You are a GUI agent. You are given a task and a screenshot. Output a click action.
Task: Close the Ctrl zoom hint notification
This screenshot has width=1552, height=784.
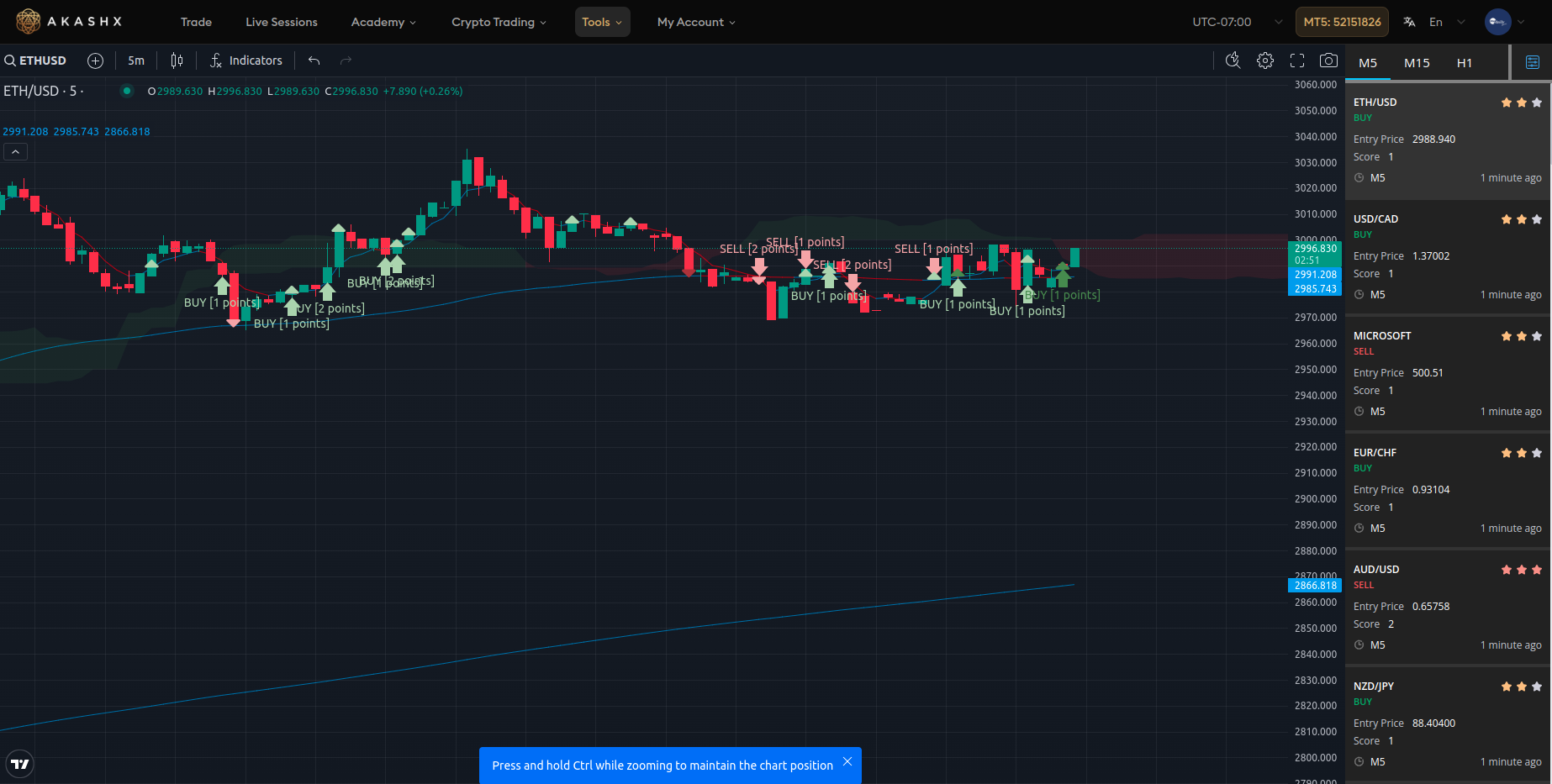tap(847, 761)
